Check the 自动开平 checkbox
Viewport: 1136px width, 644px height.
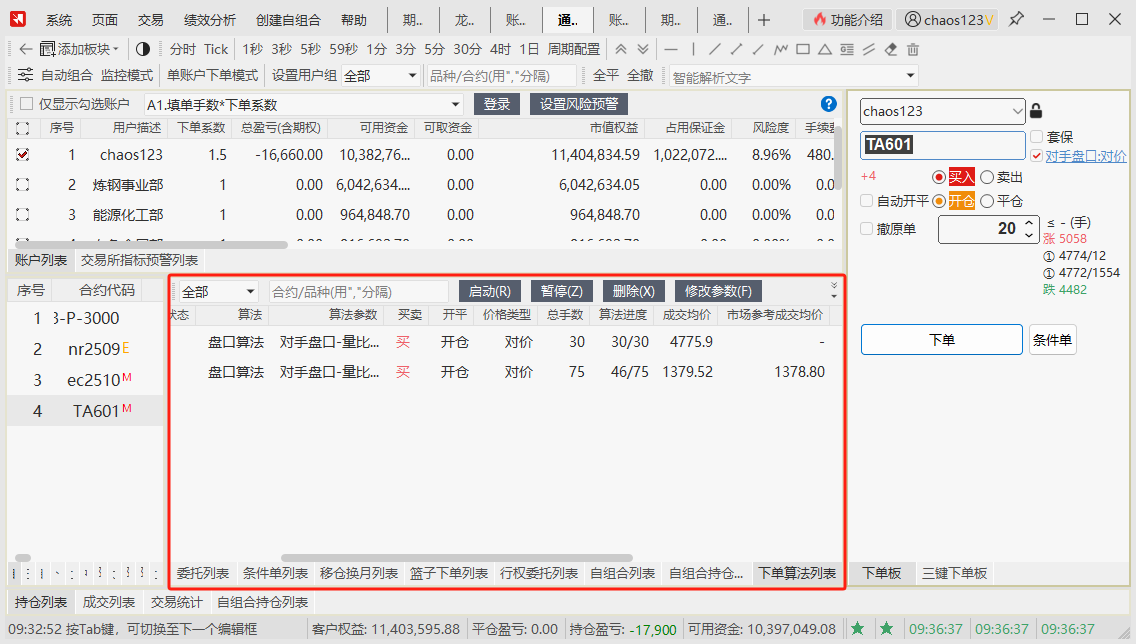click(x=867, y=201)
